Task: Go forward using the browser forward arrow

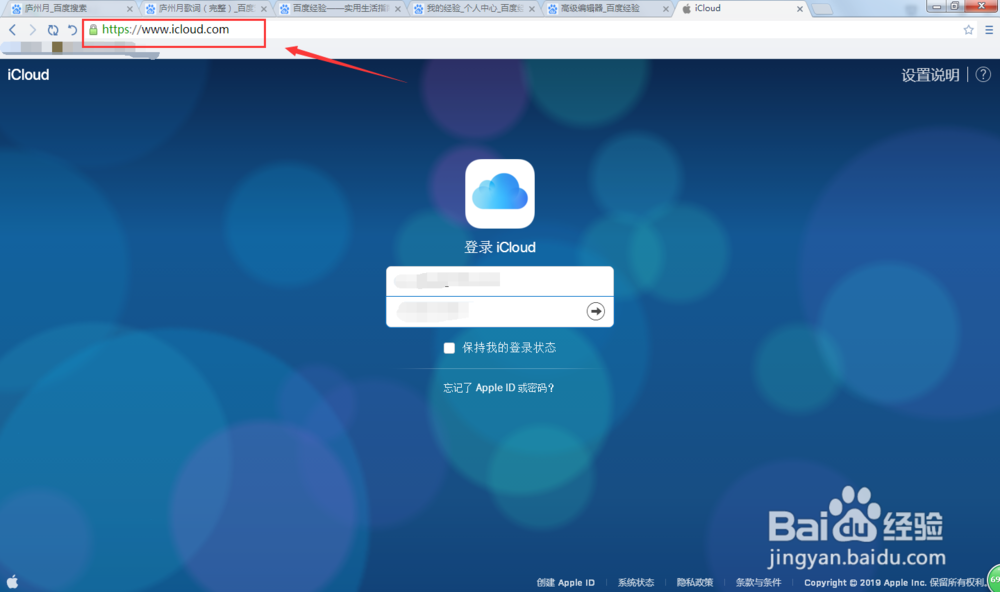Action: tap(32, 30)
